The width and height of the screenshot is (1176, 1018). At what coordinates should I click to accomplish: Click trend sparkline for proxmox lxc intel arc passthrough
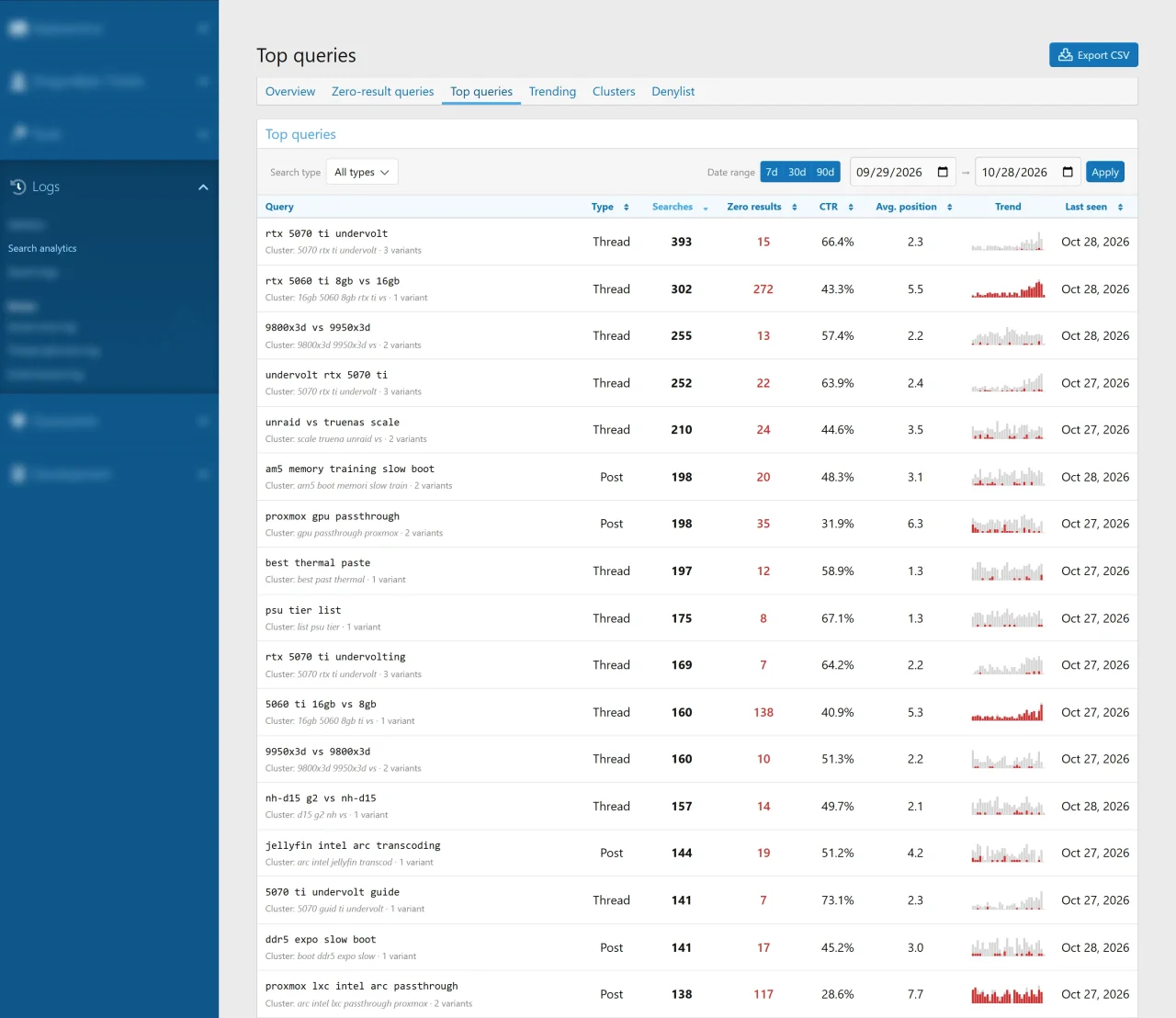click(x=1008, y=994)
